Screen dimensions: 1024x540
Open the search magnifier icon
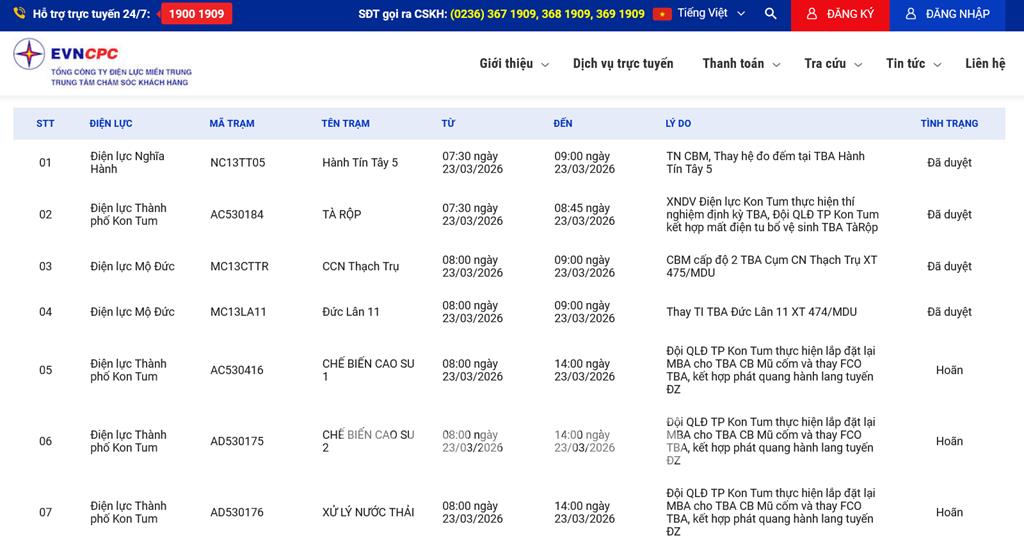click(x=770, y=14)
